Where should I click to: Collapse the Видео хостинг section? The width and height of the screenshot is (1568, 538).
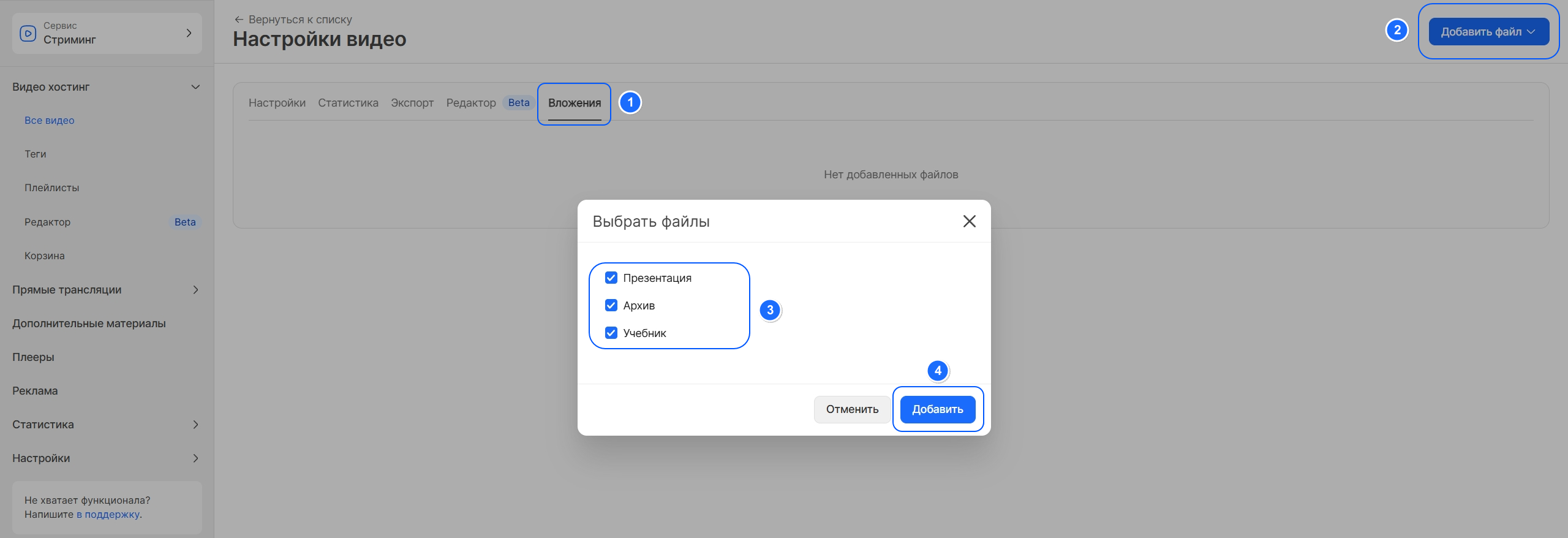[x=195, y=87]
